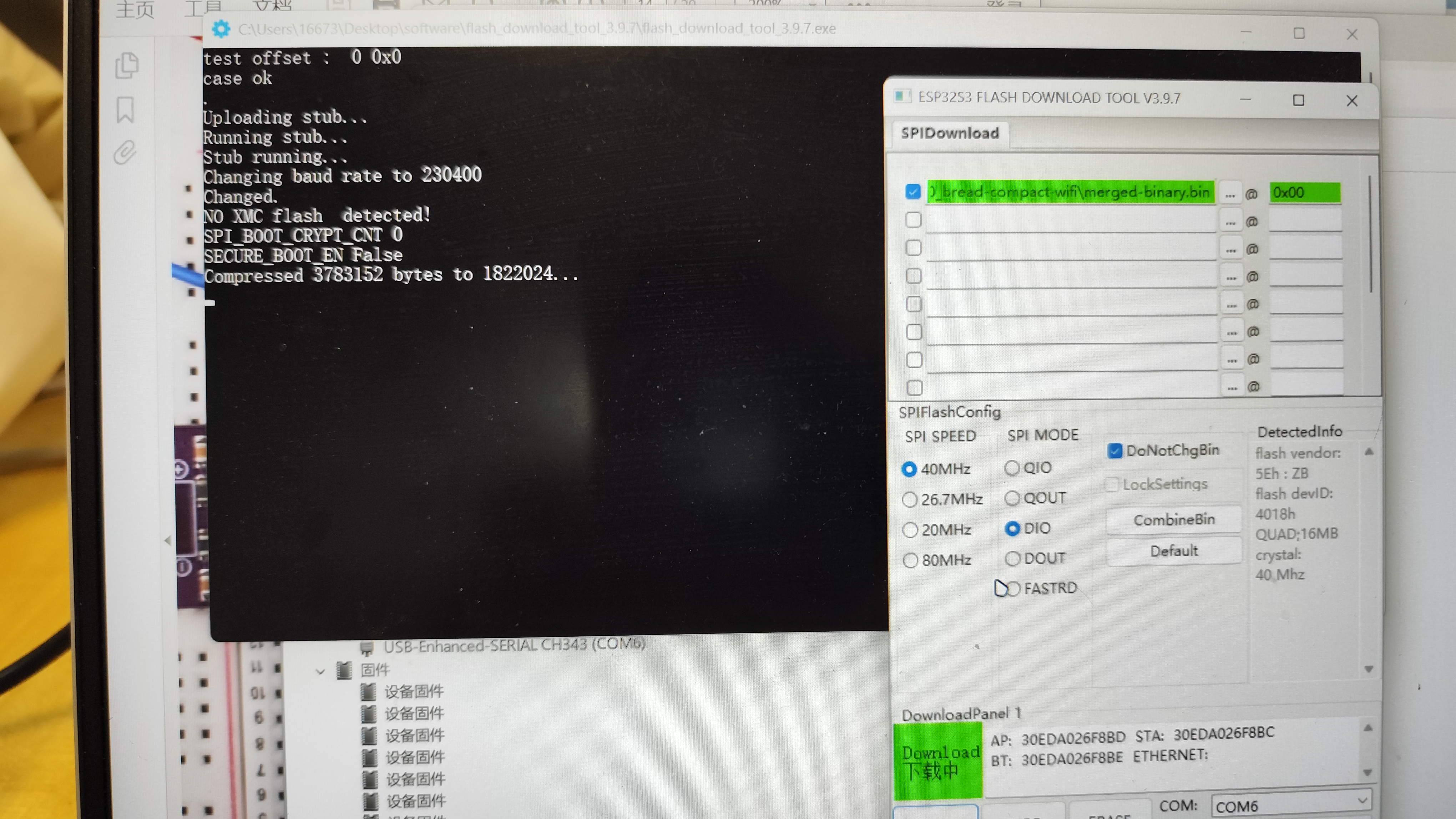This screenshot has width=1456, height=819.
Task: Collapse the 固件 tree node
Action: click(x=320, y=672)
